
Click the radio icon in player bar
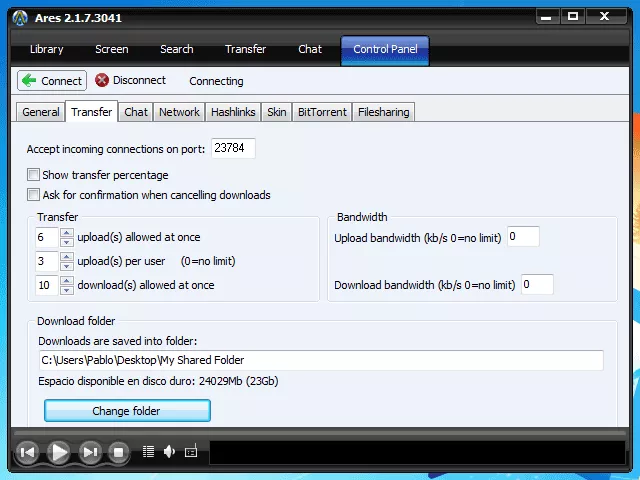pos(191,451)
